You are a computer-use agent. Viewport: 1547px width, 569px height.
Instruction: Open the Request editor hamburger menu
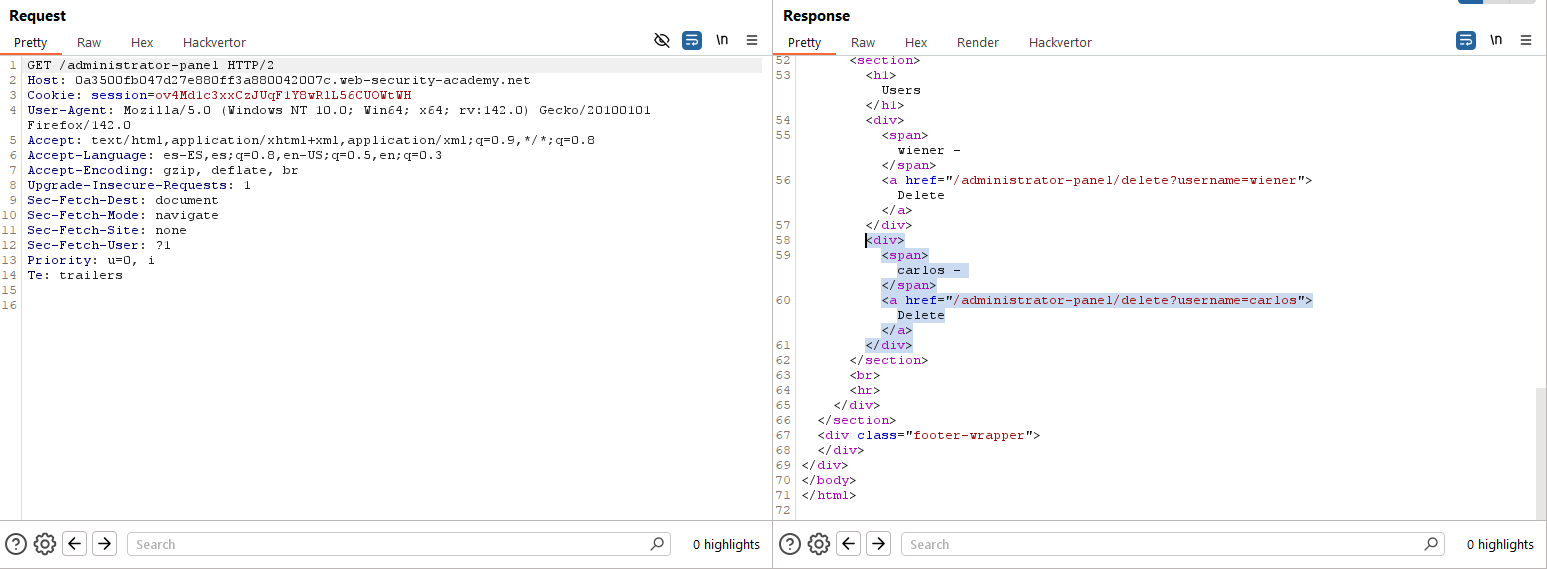click(752, 41)
